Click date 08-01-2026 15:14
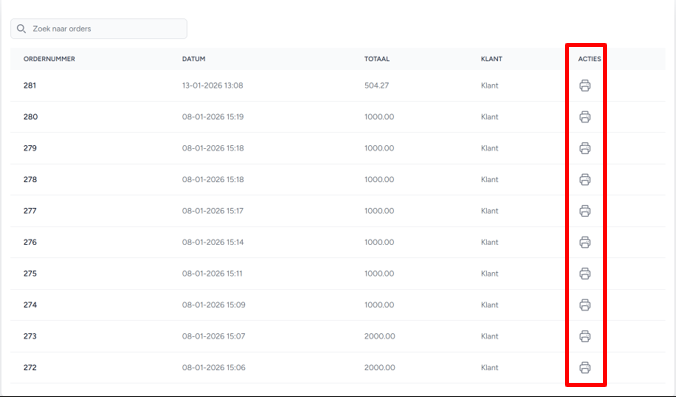The height and width of the screenshot is (397, 676). click(x=213, y=242)
